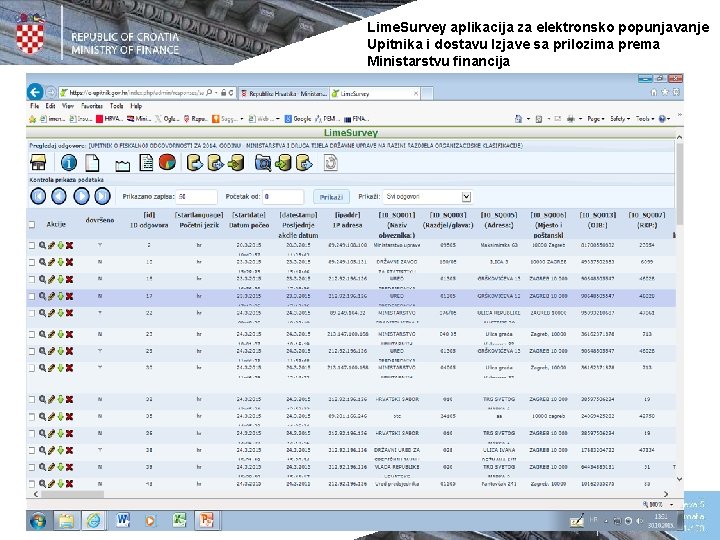
Task: Open the Edit menu
Action: [x=51, y=106]
